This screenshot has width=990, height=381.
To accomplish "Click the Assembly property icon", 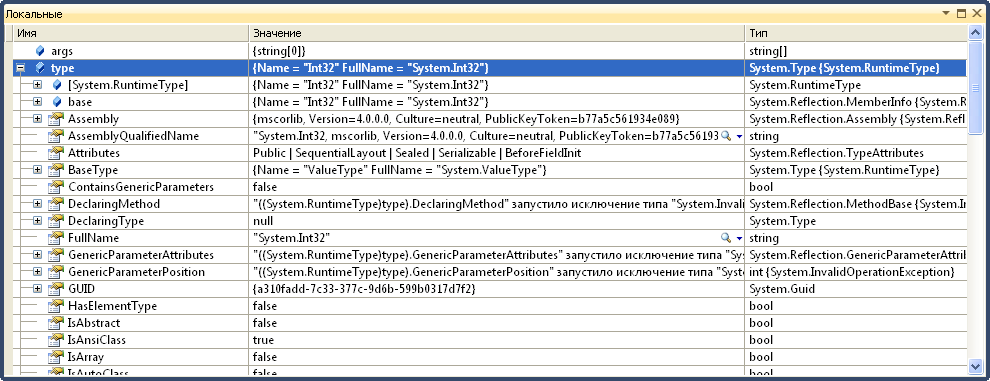I will click(57, 119).
